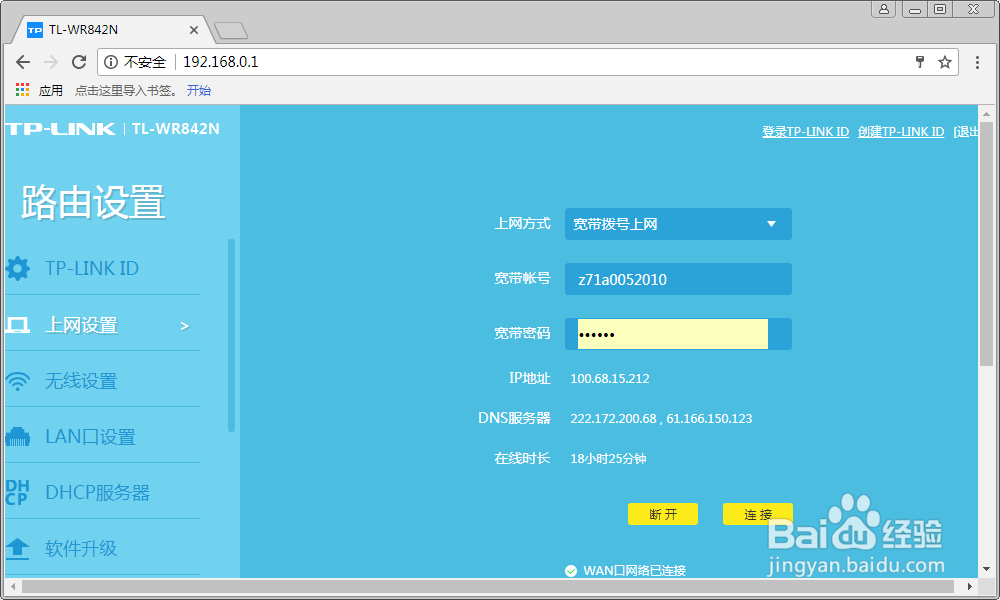Click the site info icon in address bar
The height and width of the screenshot is (600, 1000).
(x=111, y=62)
